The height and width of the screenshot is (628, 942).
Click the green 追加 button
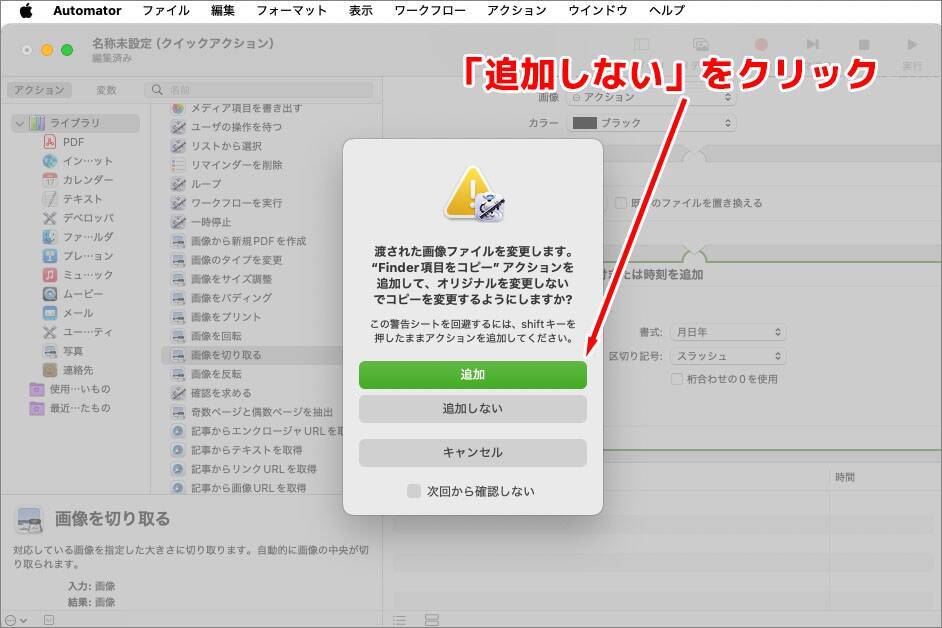click(472, 374)
